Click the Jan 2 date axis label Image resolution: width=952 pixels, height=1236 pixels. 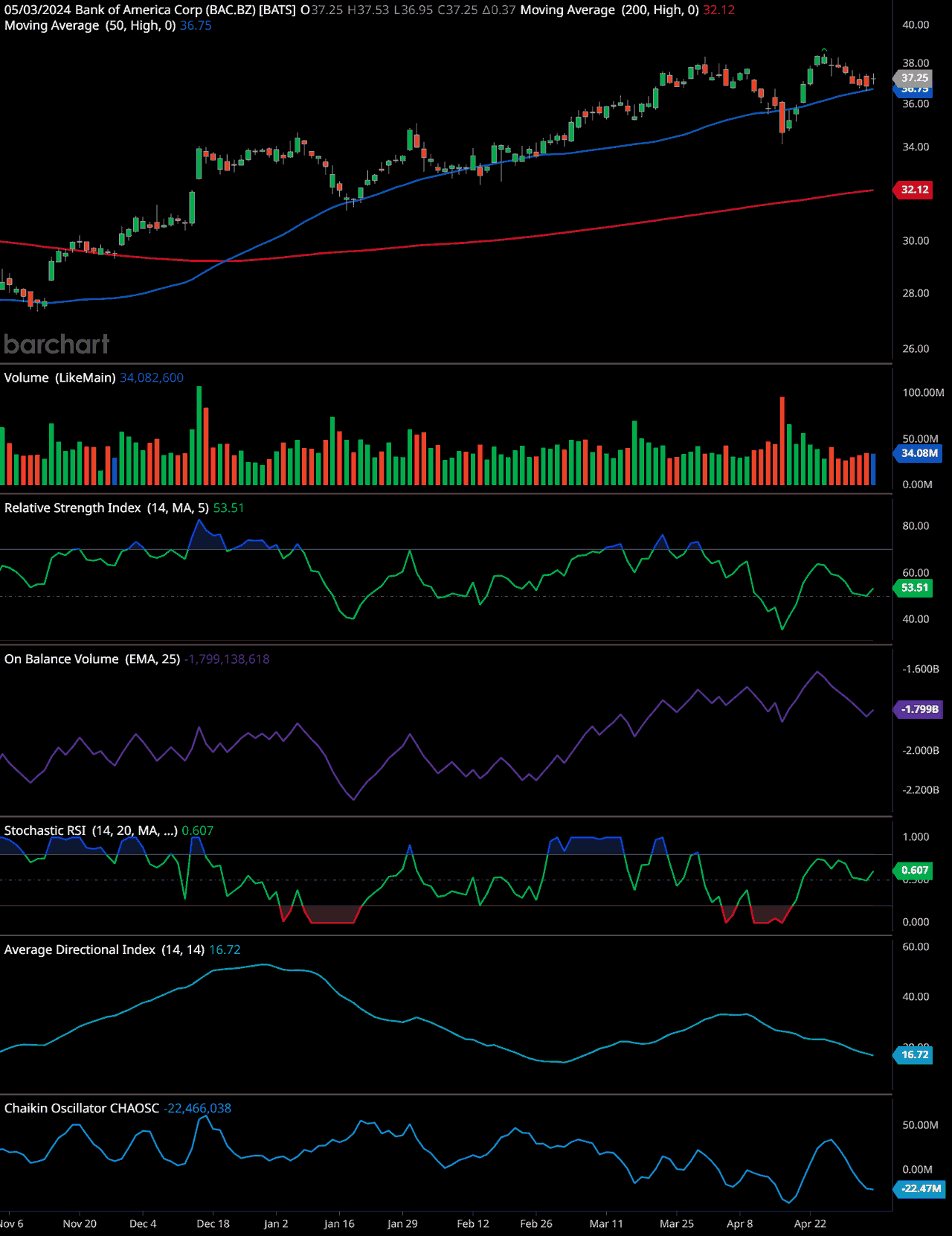[276, 1224]
